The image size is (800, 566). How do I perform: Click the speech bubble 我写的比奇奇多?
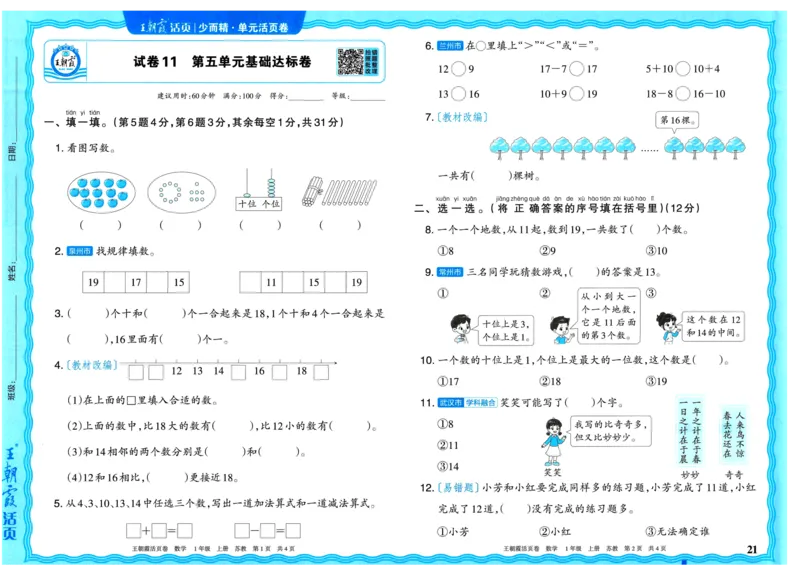click(x=610, y=431)
